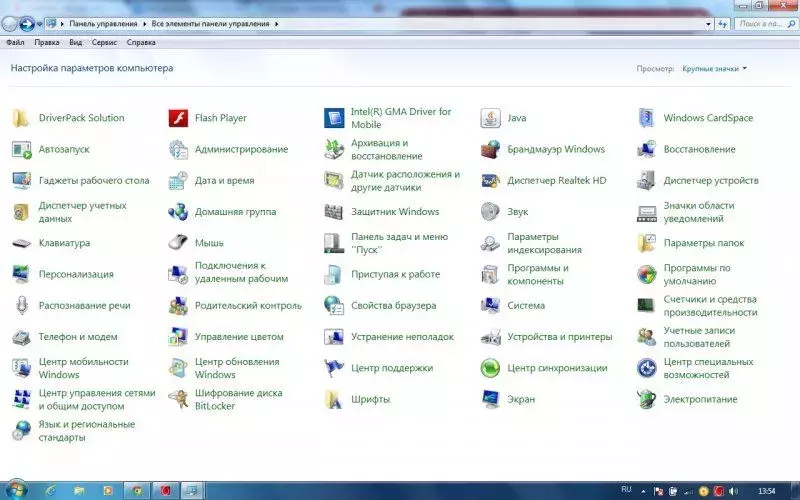Viewport: 800px width, 500px height.
Task: Click the Windows Start orb
Action: (x=14, y=490)
